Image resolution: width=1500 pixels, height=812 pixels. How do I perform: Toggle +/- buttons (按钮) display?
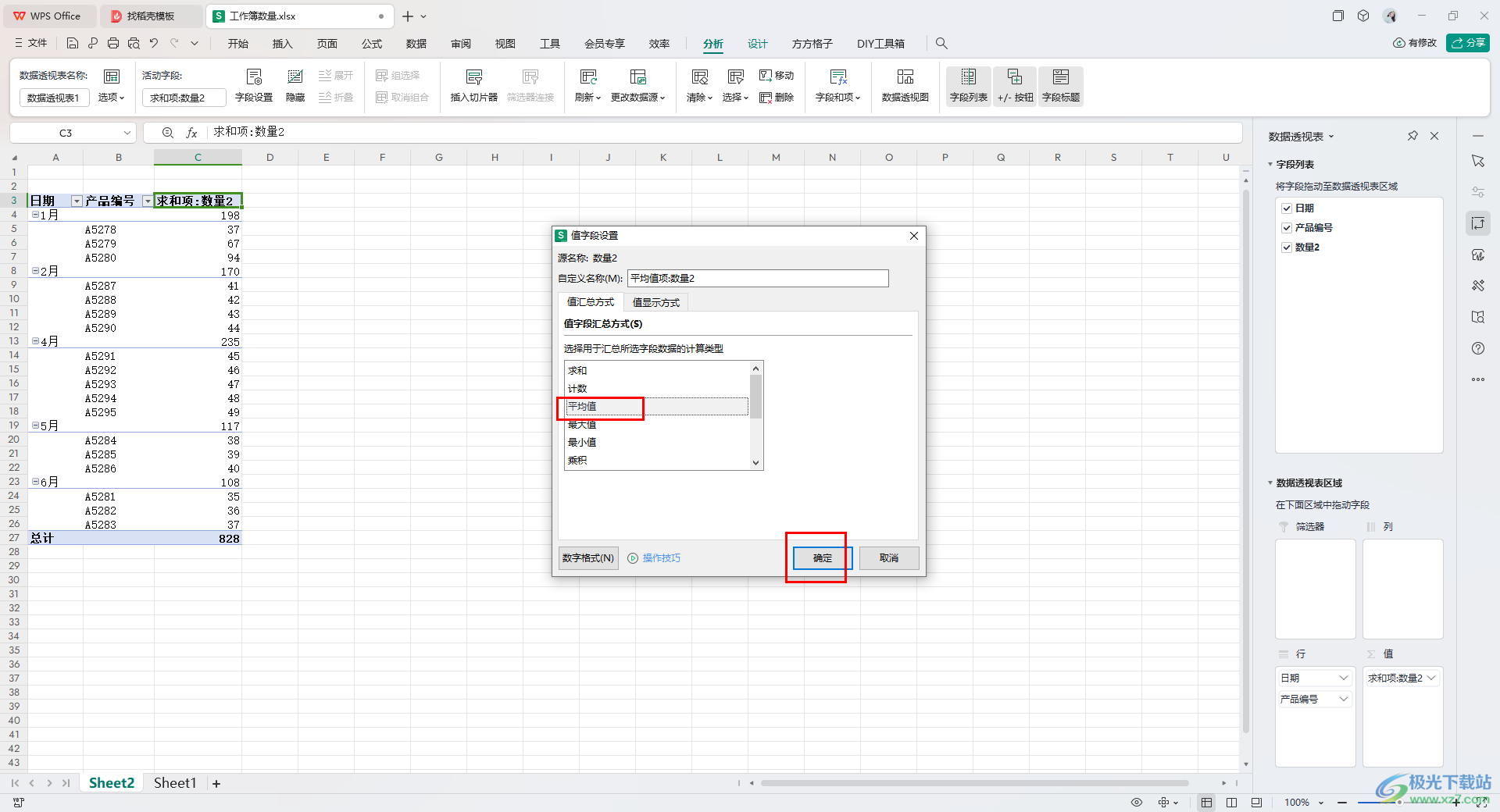(1015, 85)
